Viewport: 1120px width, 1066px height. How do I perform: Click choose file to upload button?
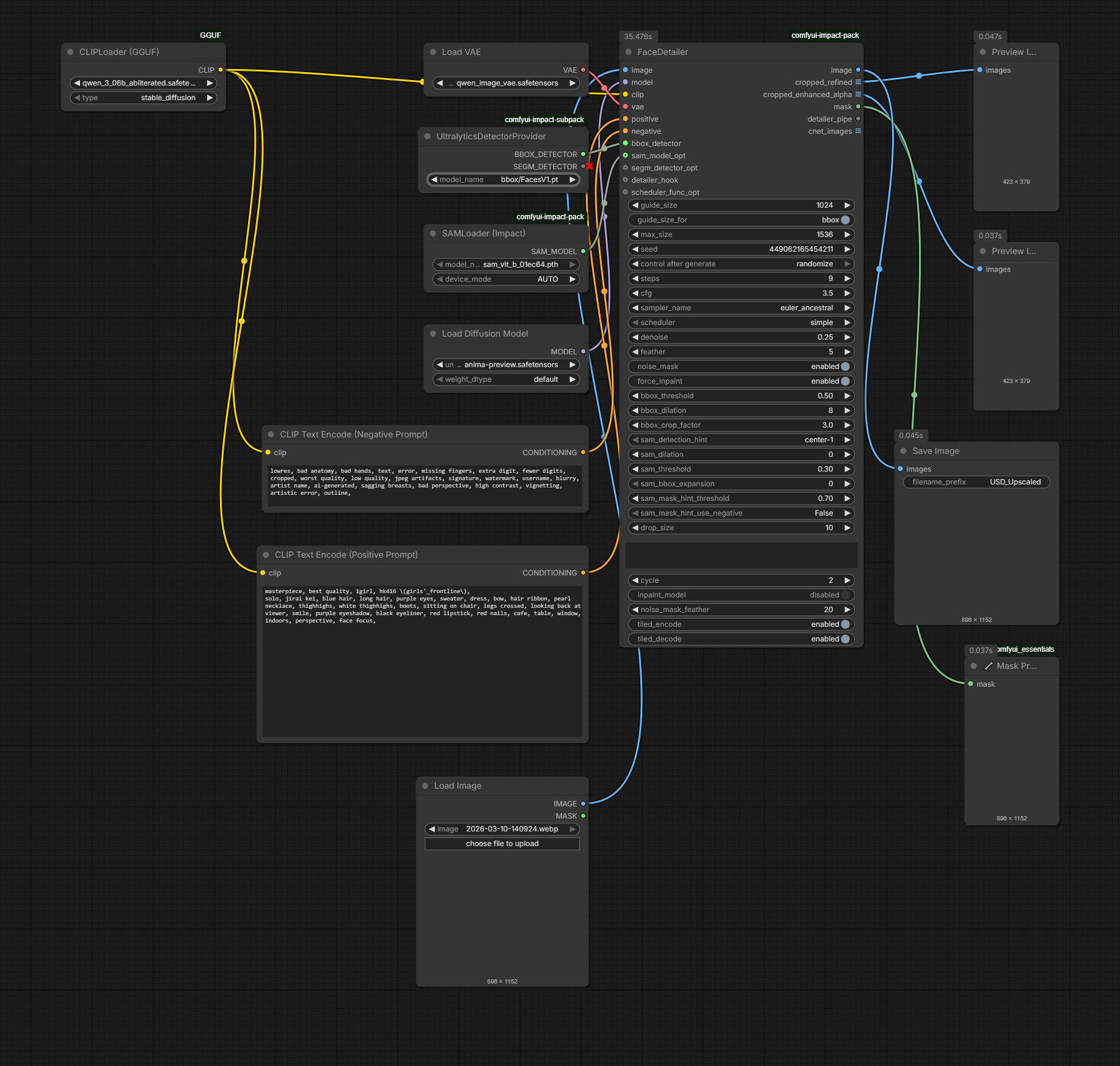pos(502,844)
